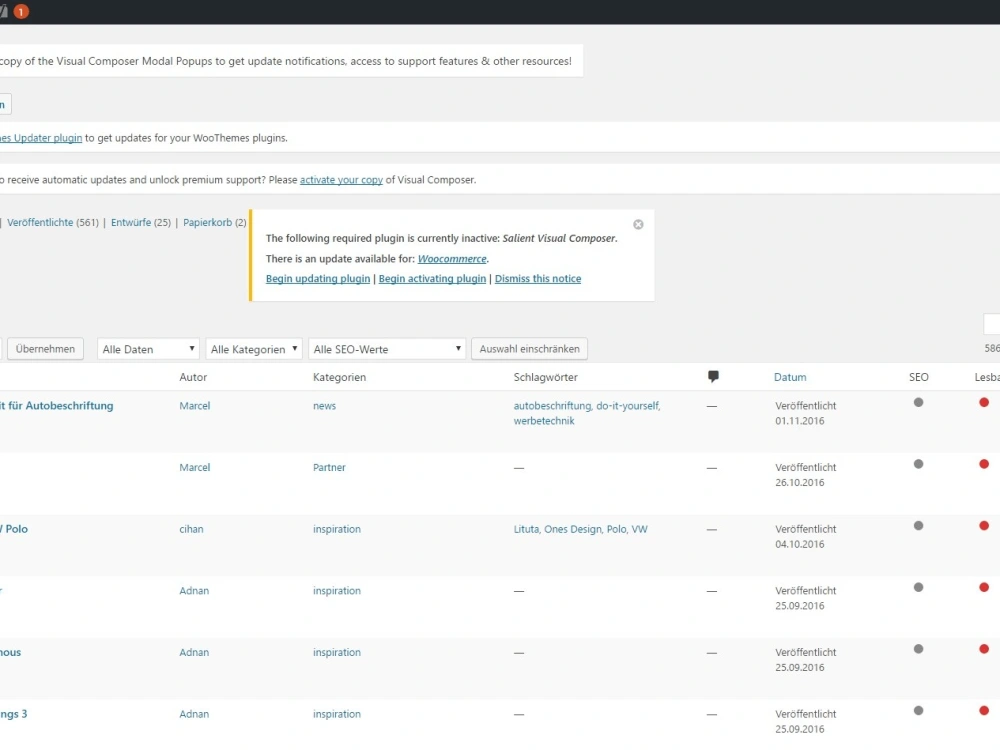Open the Updater plugin link
This screenshot has height=750, width=1000.
pos(41,138)
